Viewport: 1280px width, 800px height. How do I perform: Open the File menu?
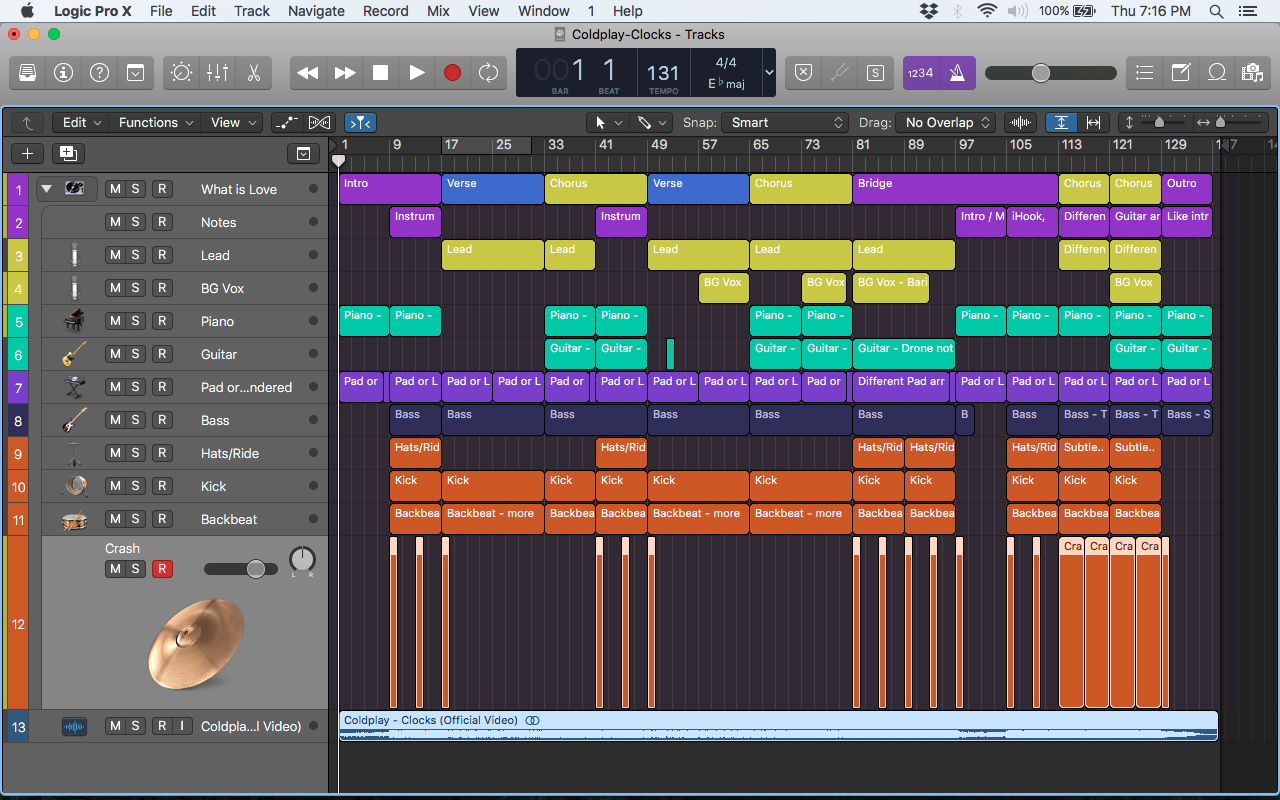coord(161,11)
